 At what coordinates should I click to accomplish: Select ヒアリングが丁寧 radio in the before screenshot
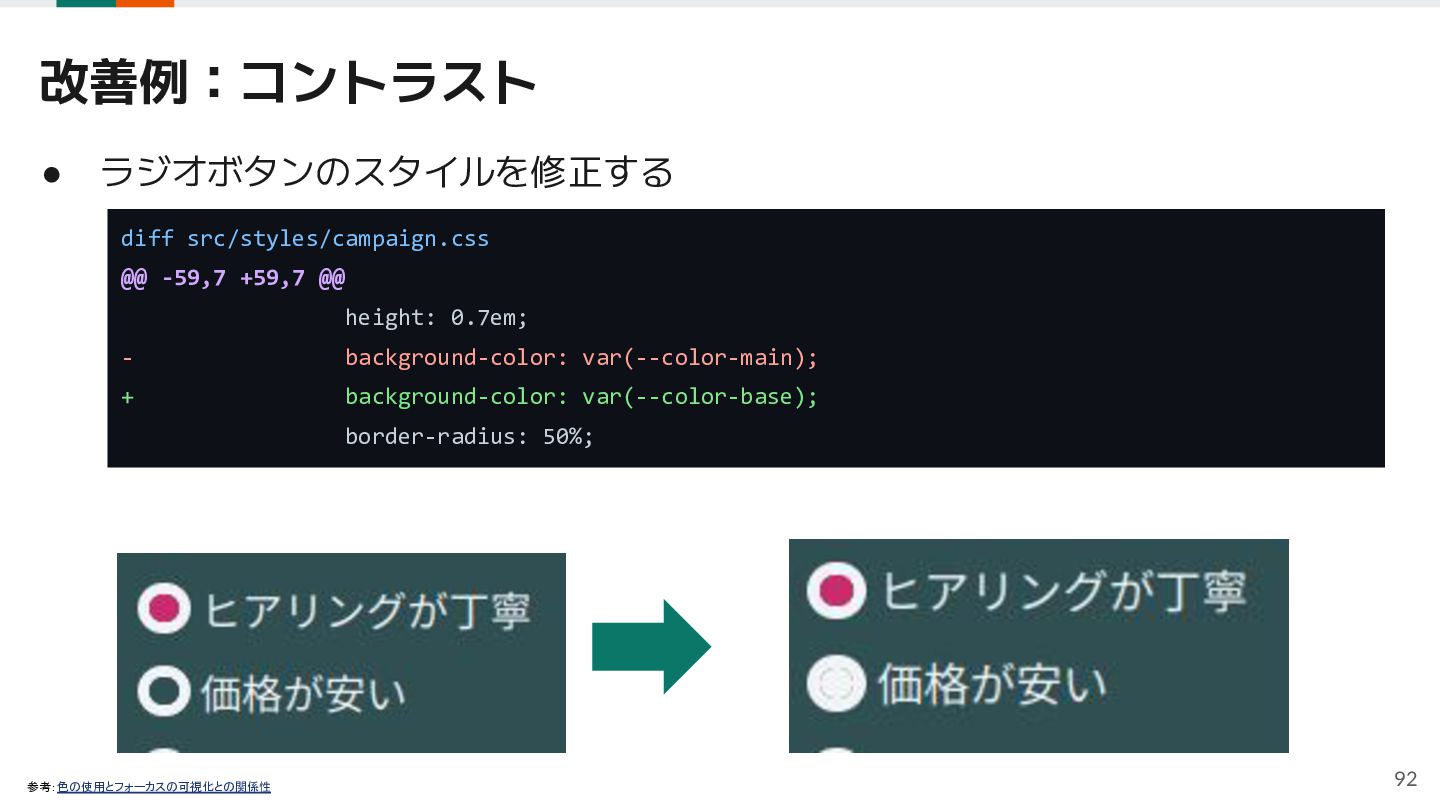click(x=164, y=606)
